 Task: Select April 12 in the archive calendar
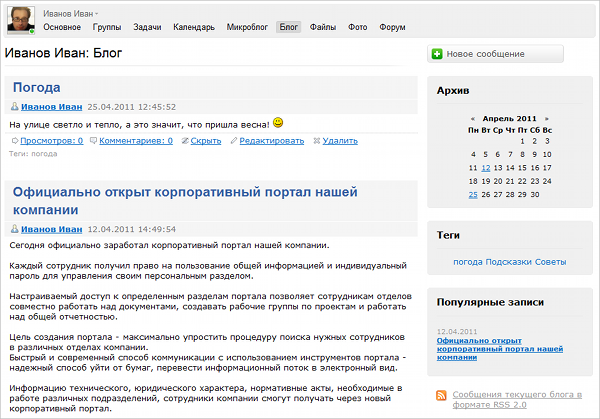tap(485, 168)
